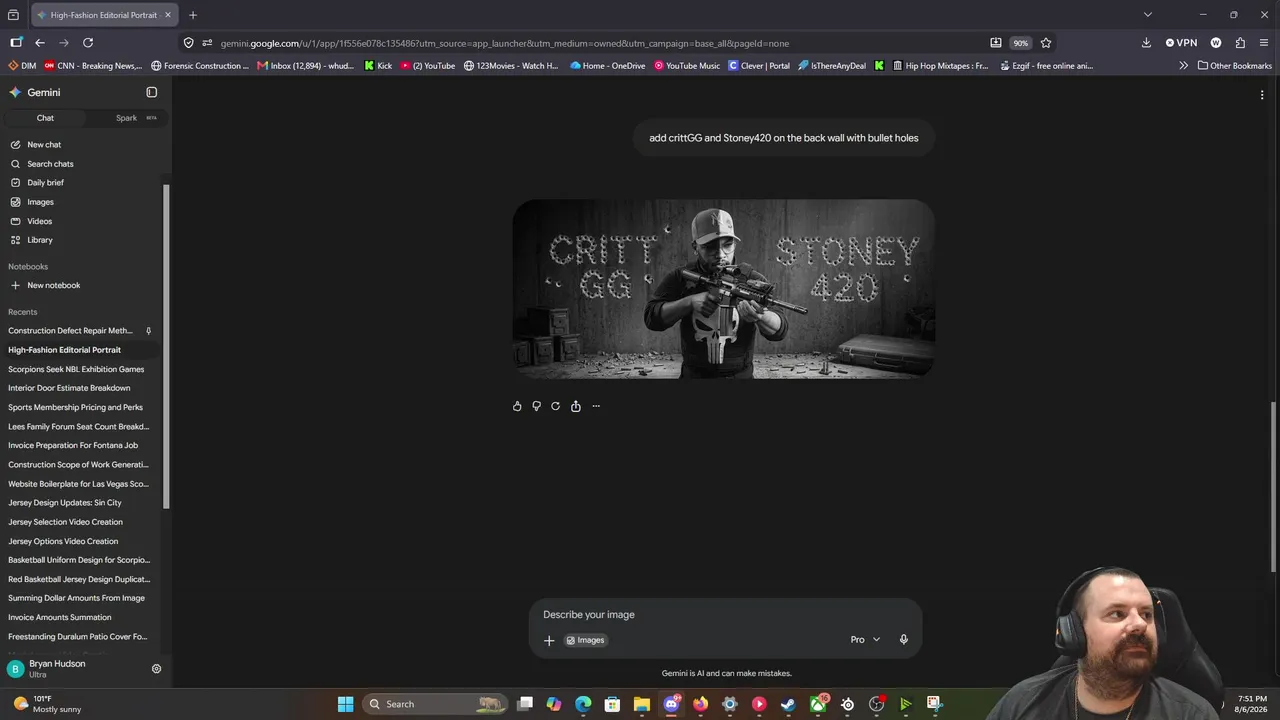Toggle the Images chip in prompt box
Viewport: 1280px width, 720px height.
pyautogui.click(x=585, y=640)
